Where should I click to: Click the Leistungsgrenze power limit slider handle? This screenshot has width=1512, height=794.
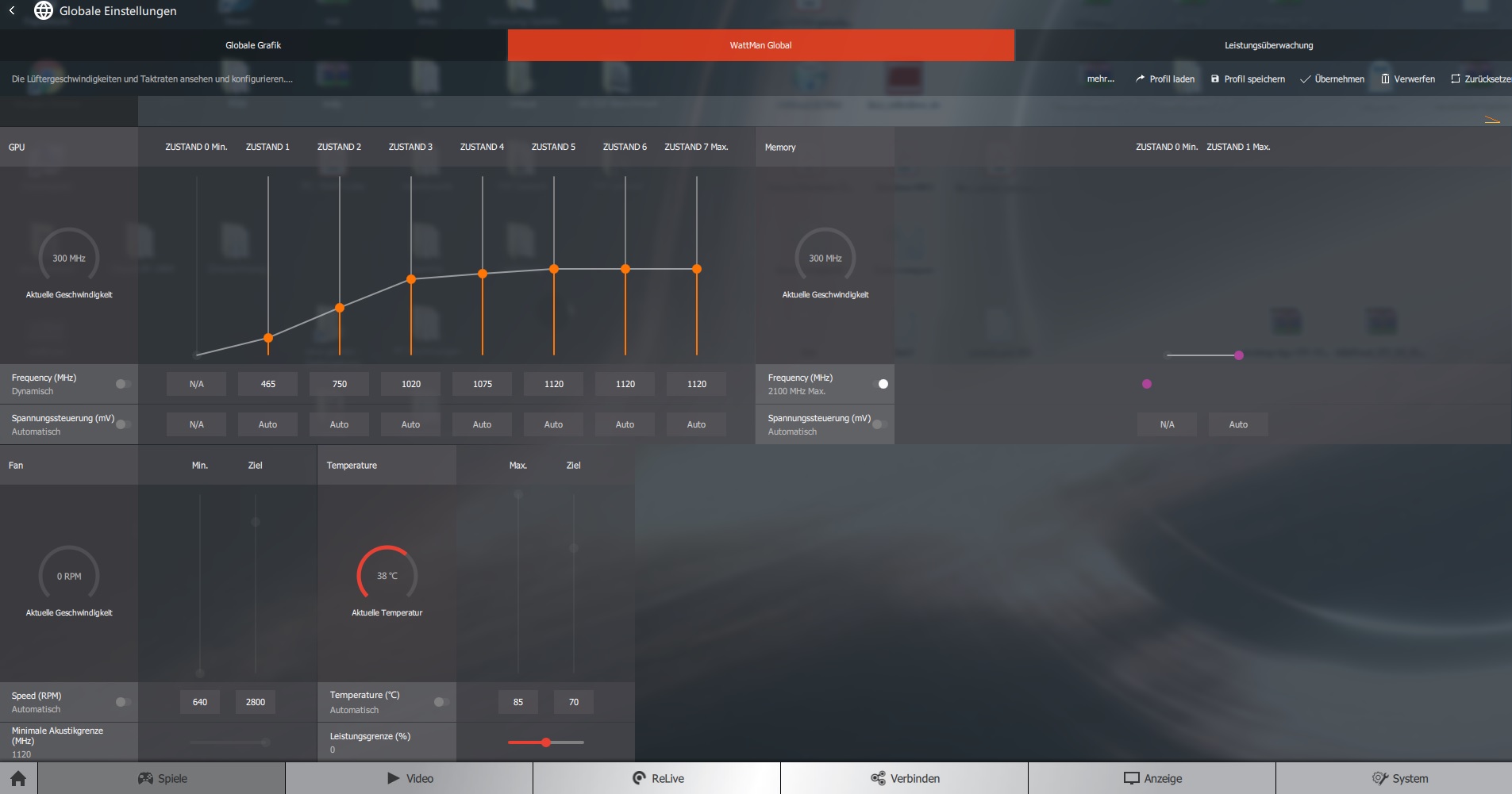coord(546,742)
